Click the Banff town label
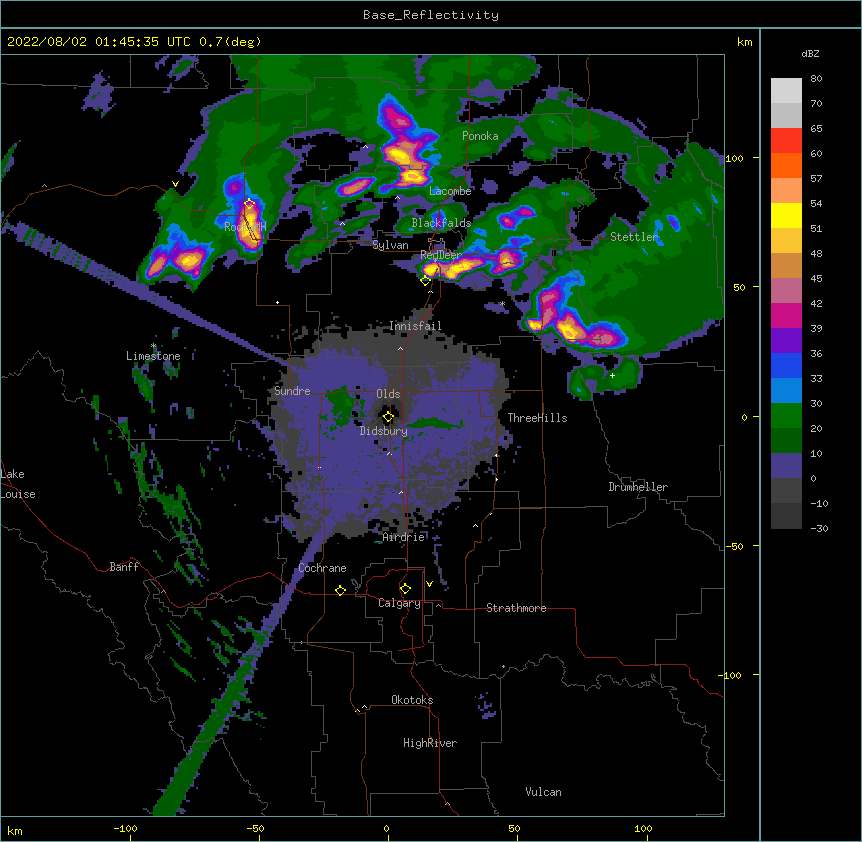Viewport: 862px width, 842px height. [124, 567]
